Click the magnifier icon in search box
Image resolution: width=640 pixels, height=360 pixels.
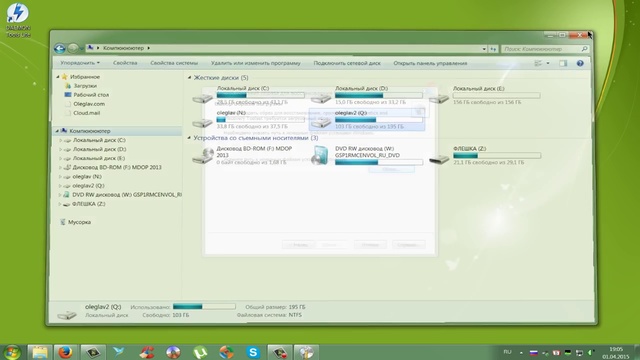[x=584, y=49]
